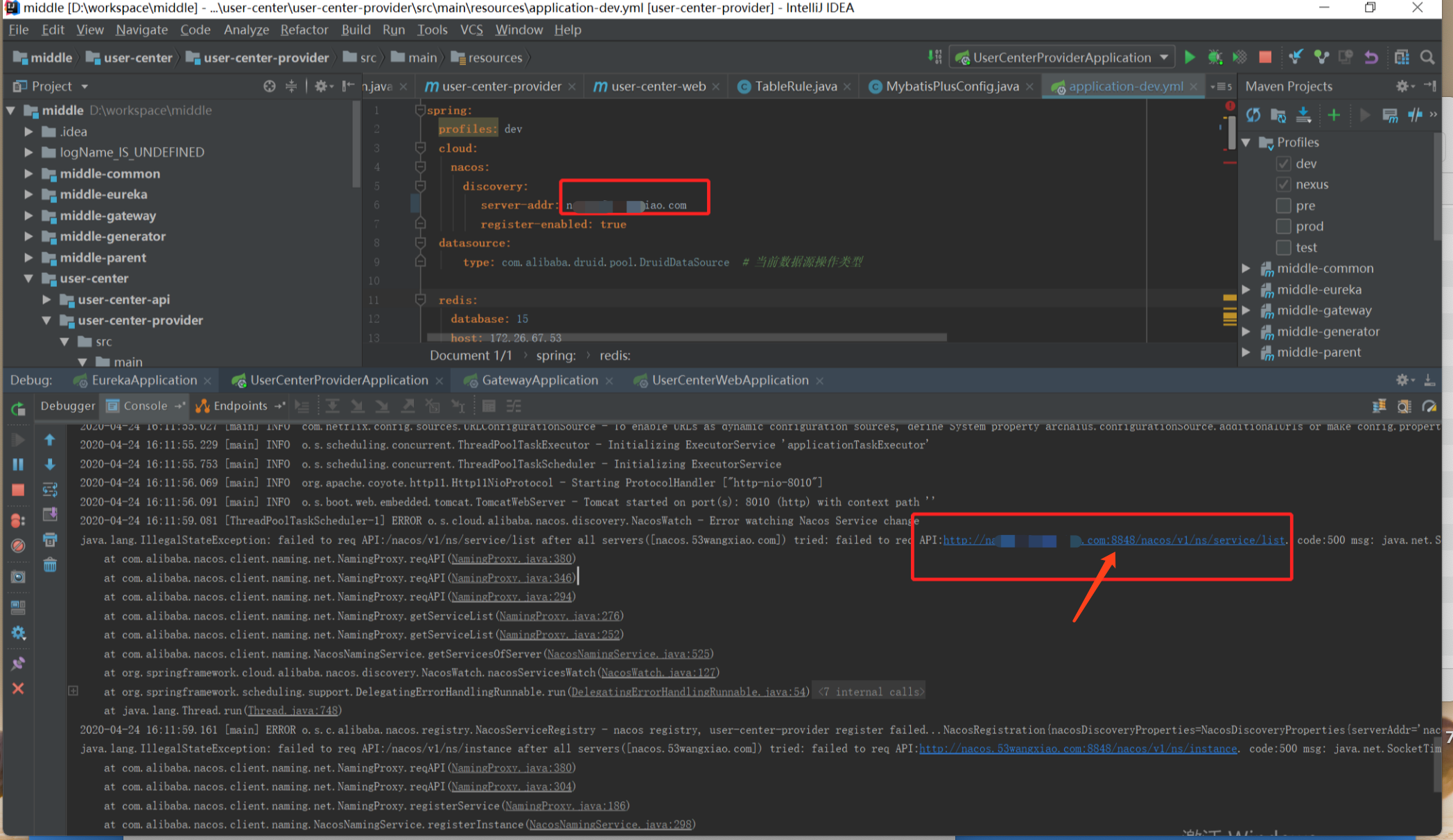Click the Clear All trash icon in console
This screenshot has height=840, width=1453.
click(50, 566)
